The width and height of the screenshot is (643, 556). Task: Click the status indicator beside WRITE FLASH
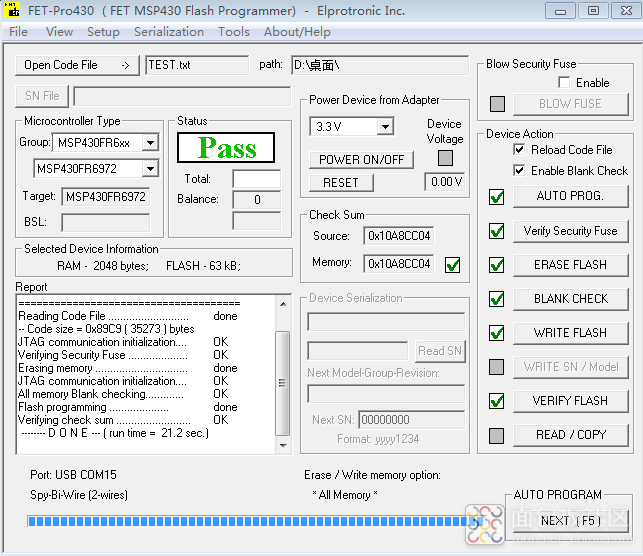tap(497, 333)
